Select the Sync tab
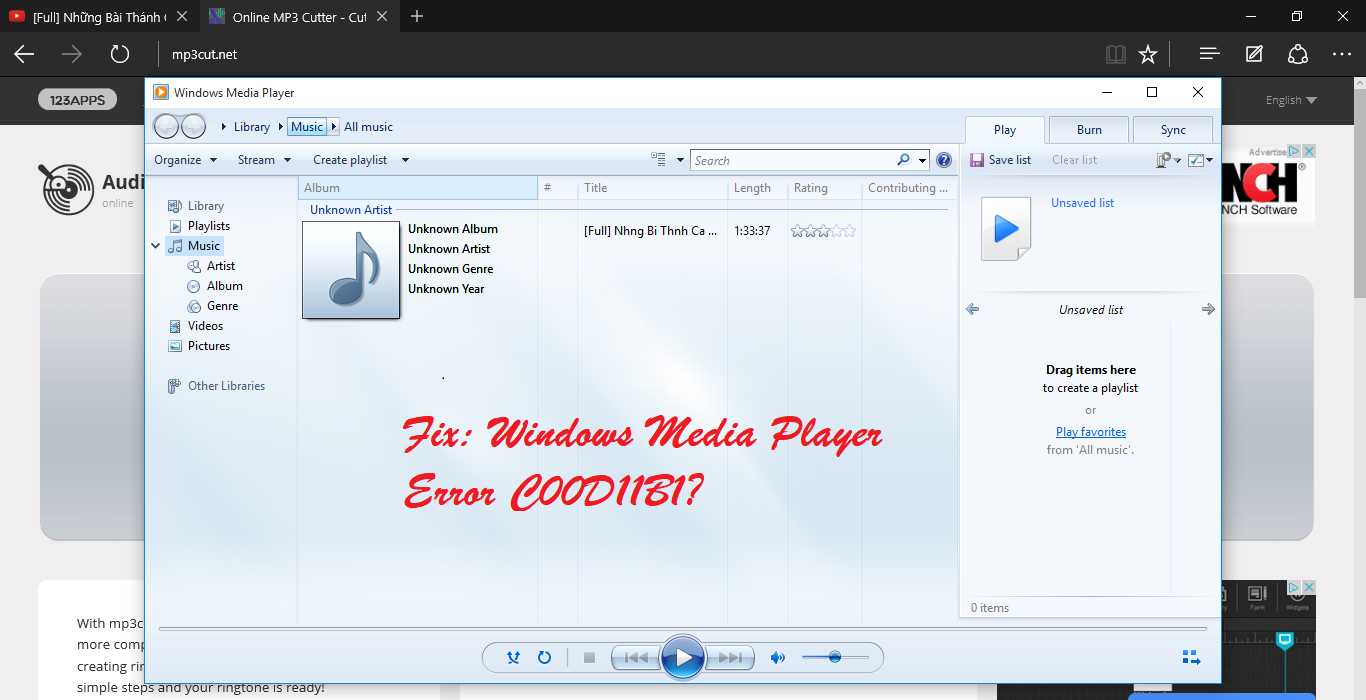1366x700 pixels. (x=1172, y=129)
